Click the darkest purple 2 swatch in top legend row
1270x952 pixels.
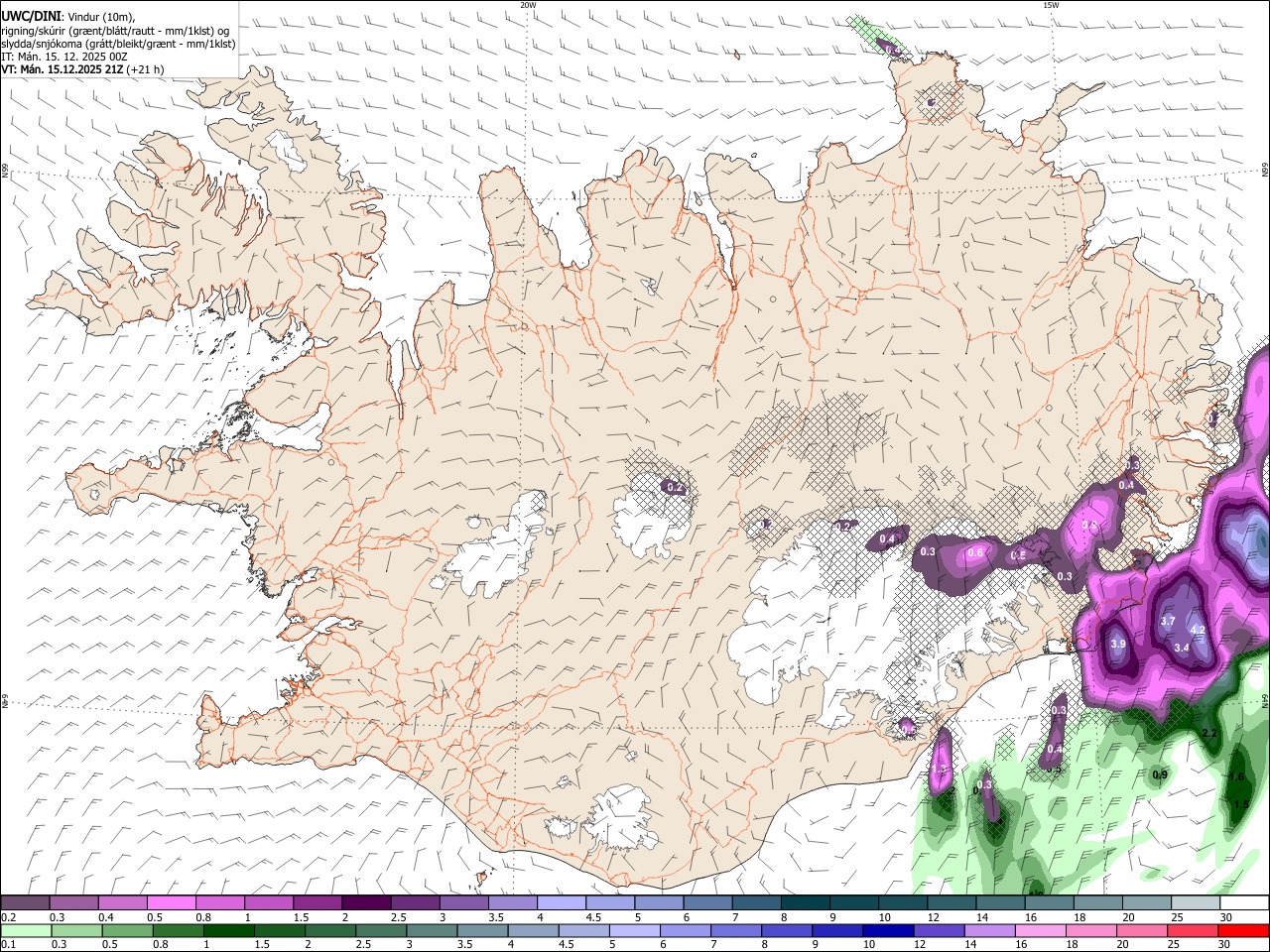coord(365,903)
